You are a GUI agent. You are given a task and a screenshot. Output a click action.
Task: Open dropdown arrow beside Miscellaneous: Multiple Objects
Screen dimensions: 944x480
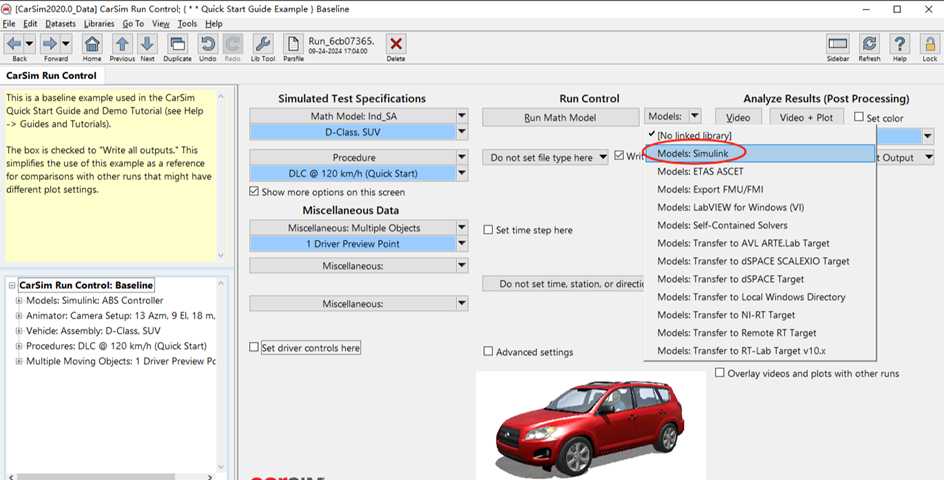462,228
